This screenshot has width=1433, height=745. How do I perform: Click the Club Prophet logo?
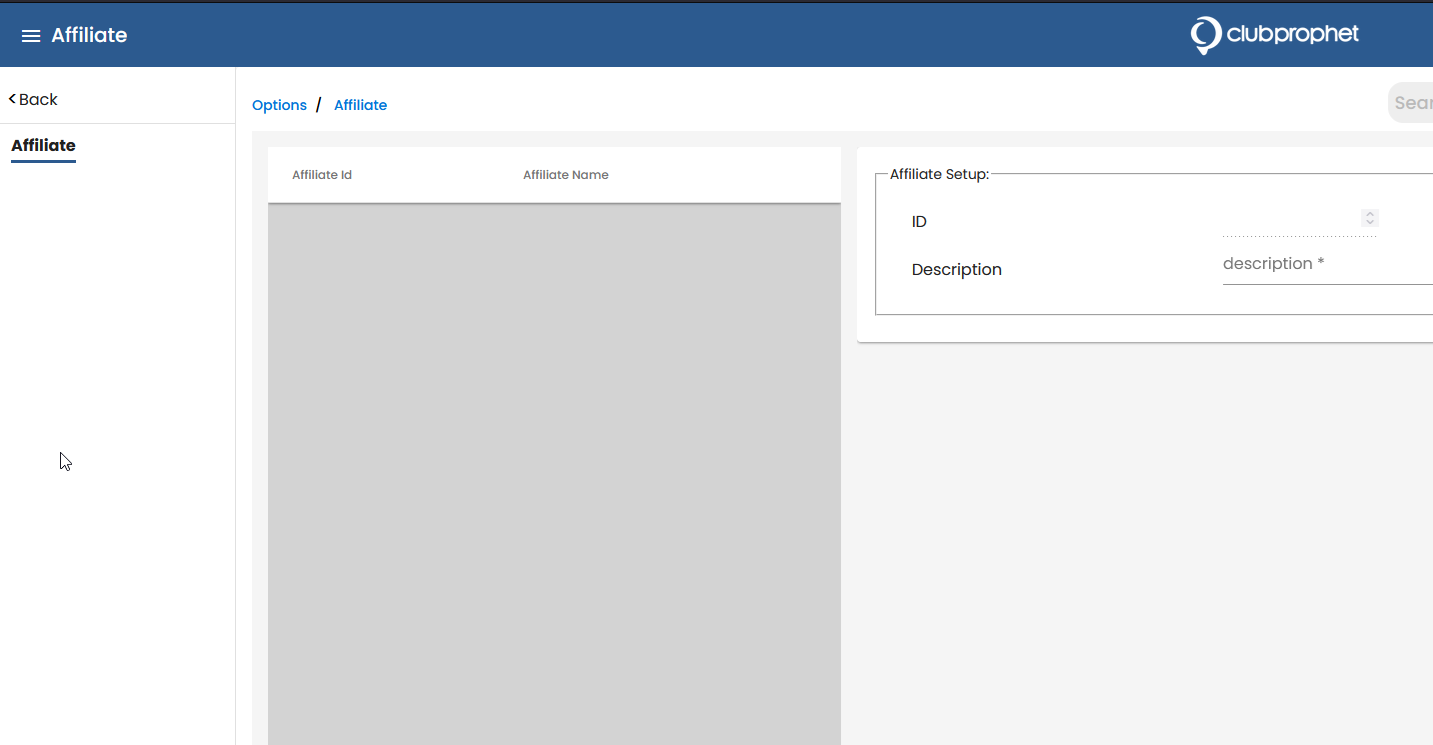click(1274, 35)
